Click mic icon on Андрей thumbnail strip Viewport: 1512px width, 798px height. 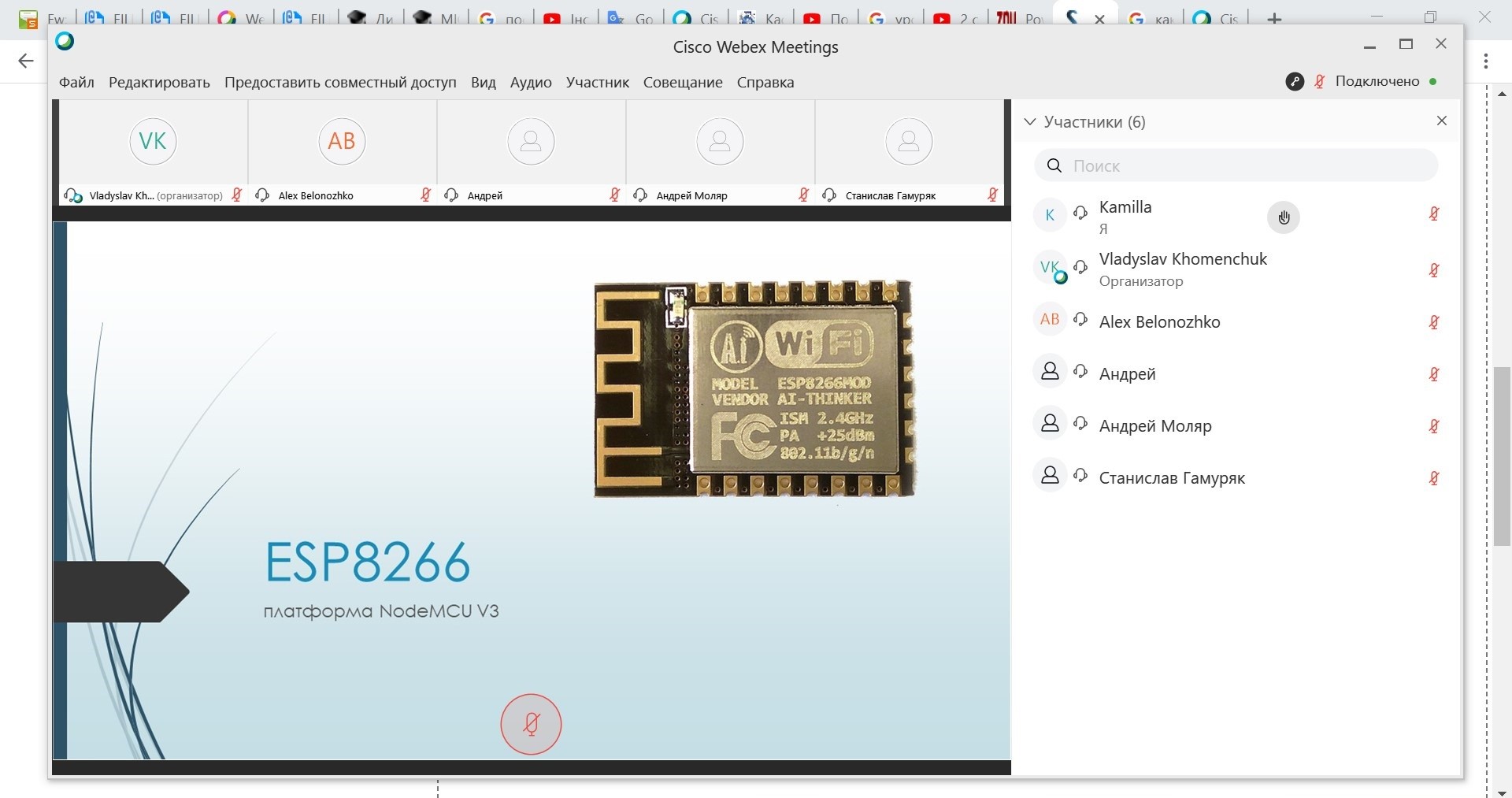[614, 195]
